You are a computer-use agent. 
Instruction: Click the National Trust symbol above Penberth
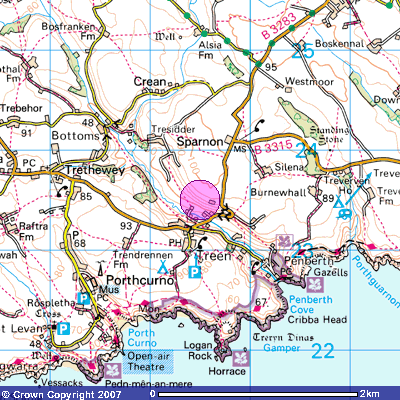click(284, 241)
